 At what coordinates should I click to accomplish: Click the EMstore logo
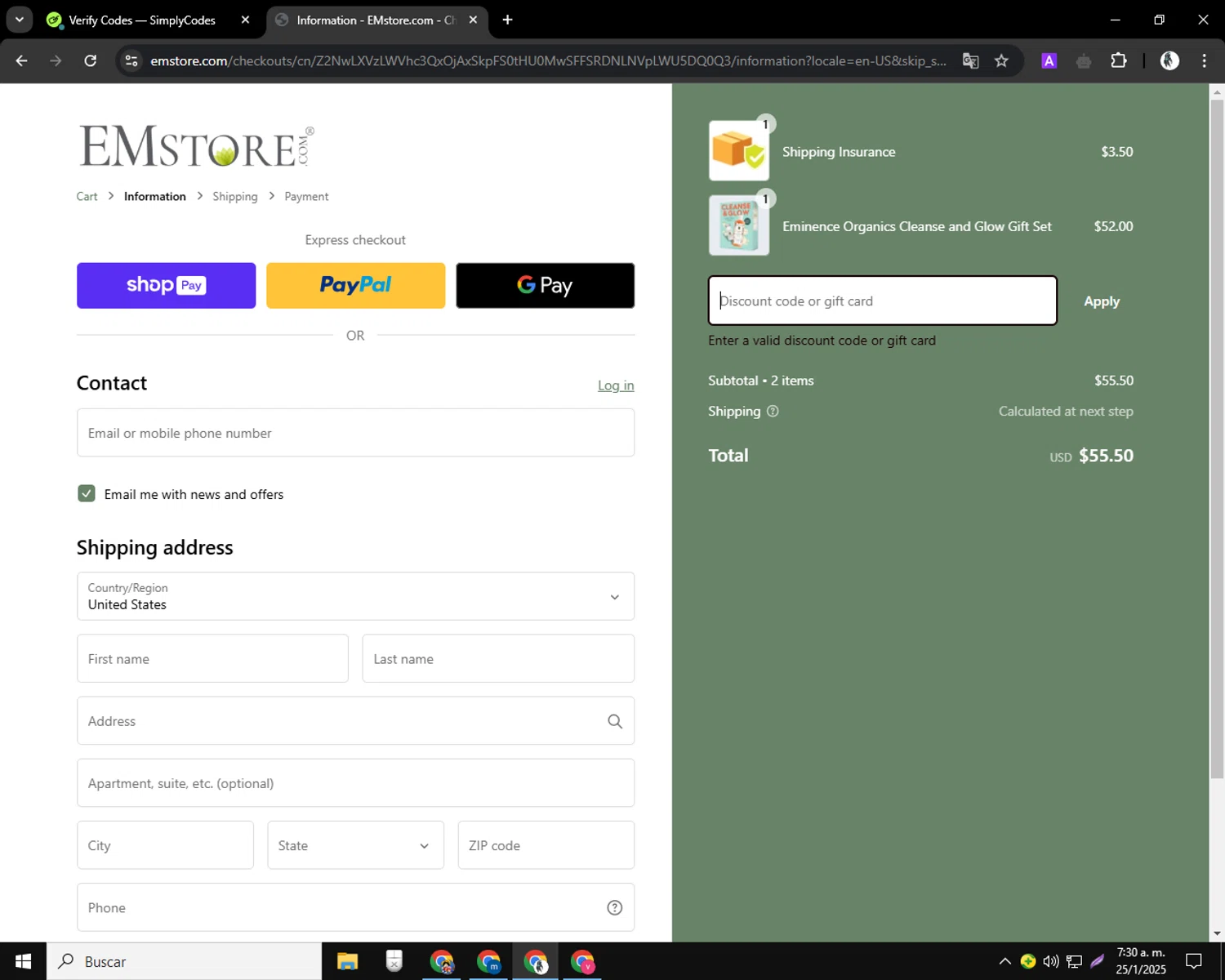tap(196, 146)
